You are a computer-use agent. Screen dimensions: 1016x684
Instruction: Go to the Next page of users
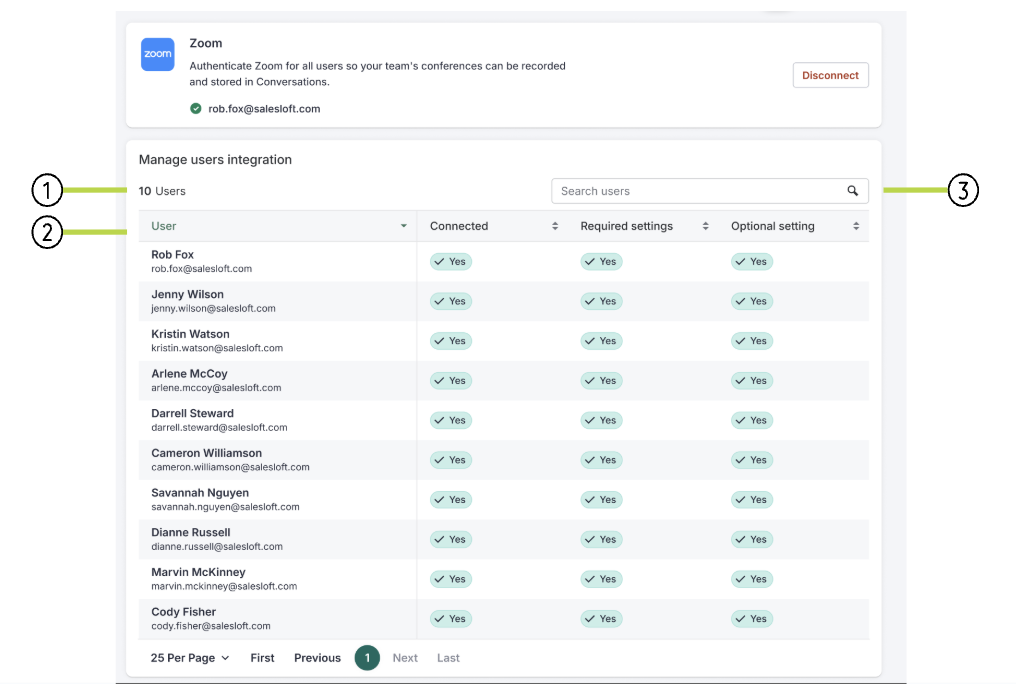[x=405, y=657]
